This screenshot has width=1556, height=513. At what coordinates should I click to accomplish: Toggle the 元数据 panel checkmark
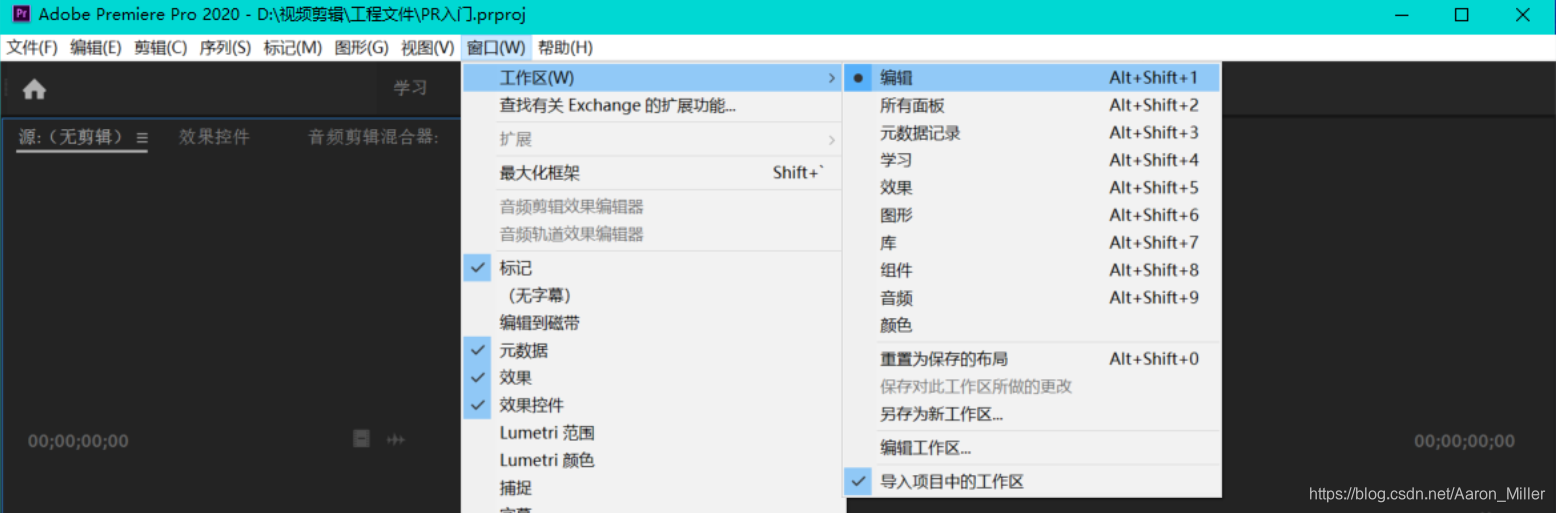point(478,350)
